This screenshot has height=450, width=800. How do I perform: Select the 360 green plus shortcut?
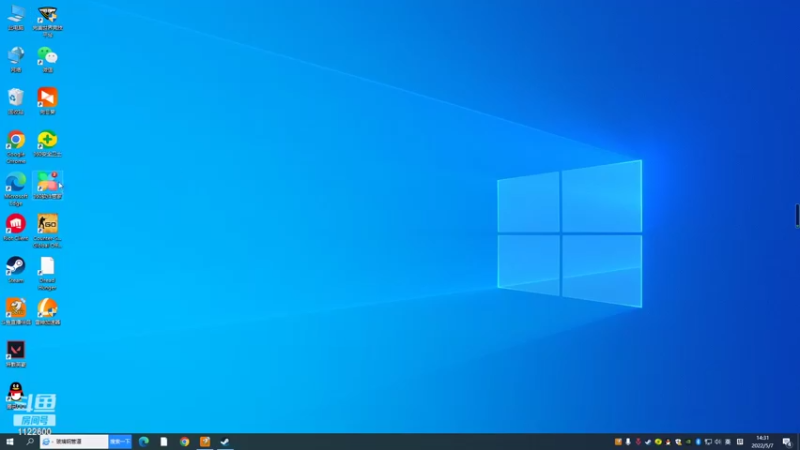point(47,143)
